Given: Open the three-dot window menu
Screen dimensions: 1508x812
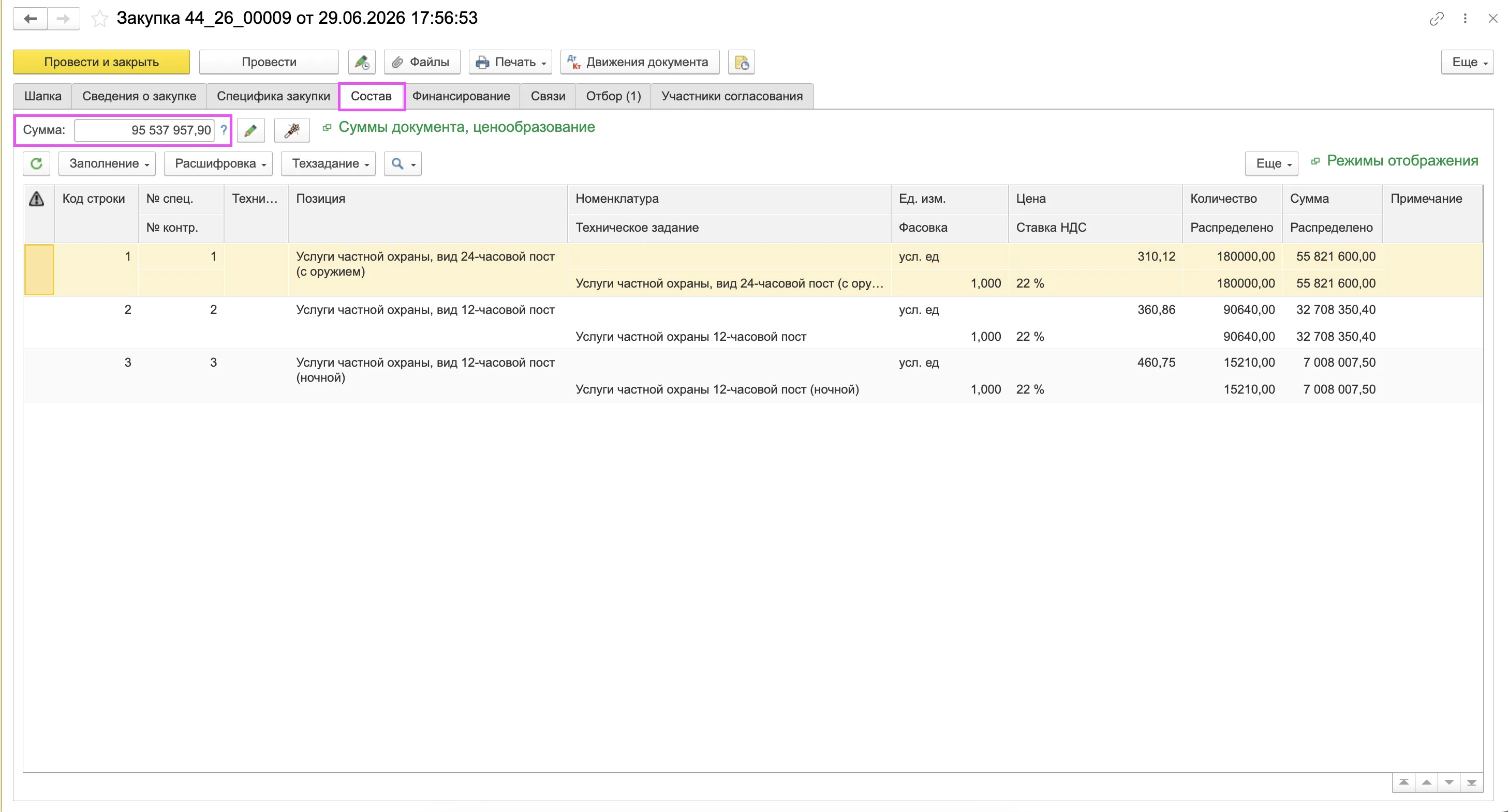Looking at the screenshot, I should pyautogui.click(x=1465, y=19).
